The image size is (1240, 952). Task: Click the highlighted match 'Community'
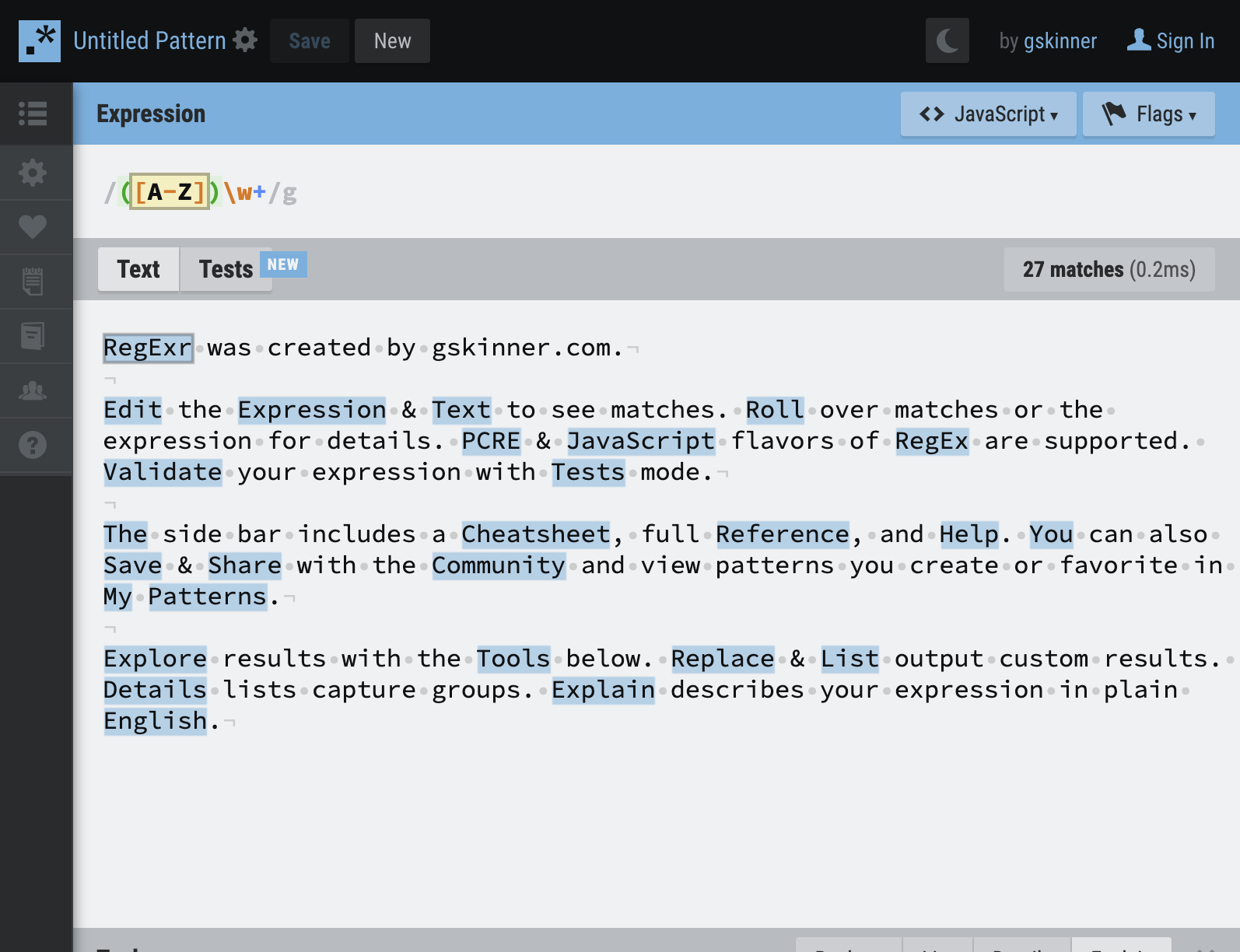(499, 565)
